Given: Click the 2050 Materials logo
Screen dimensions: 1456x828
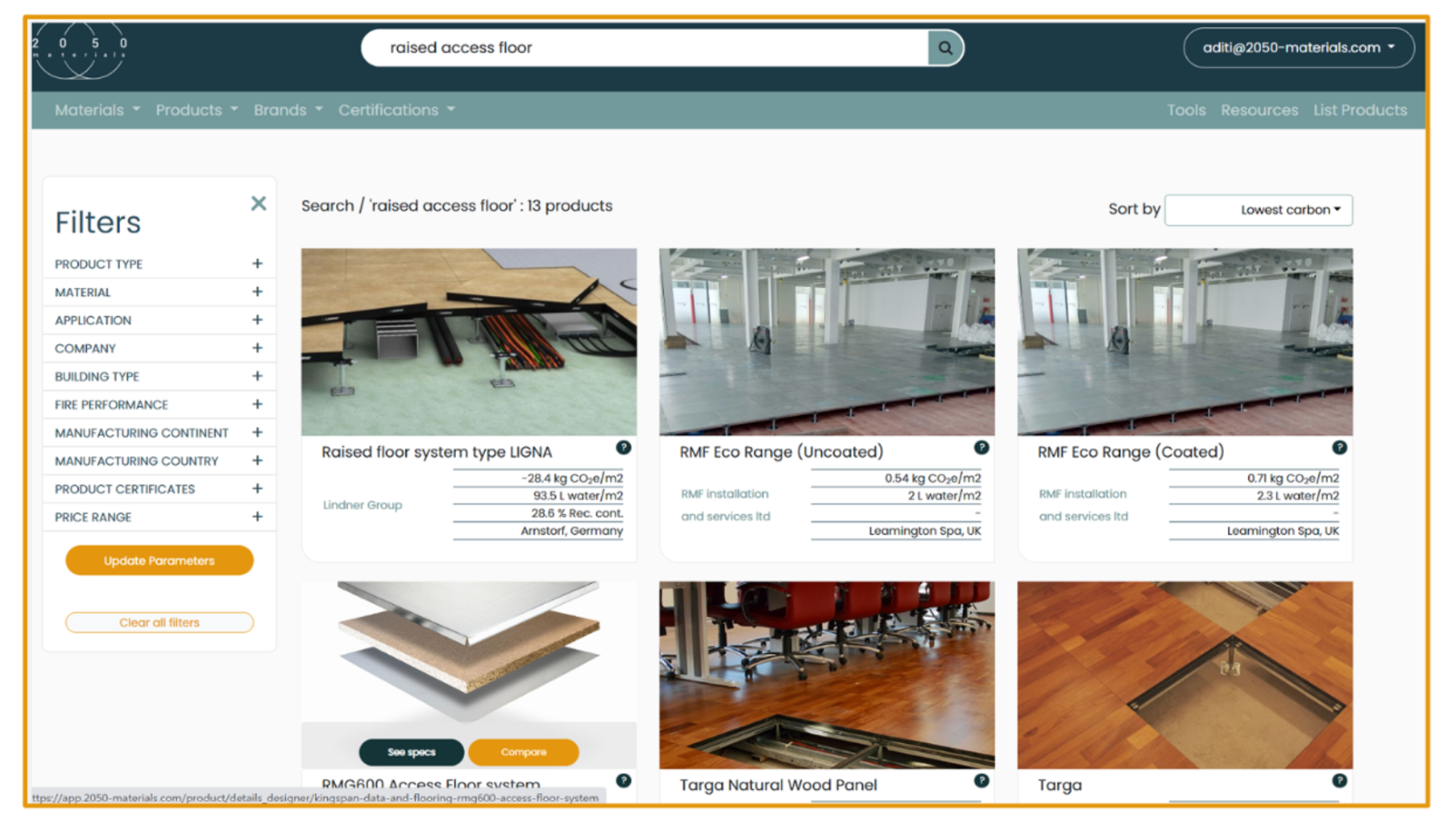Looking at the screenshot, I should point(80,49).
